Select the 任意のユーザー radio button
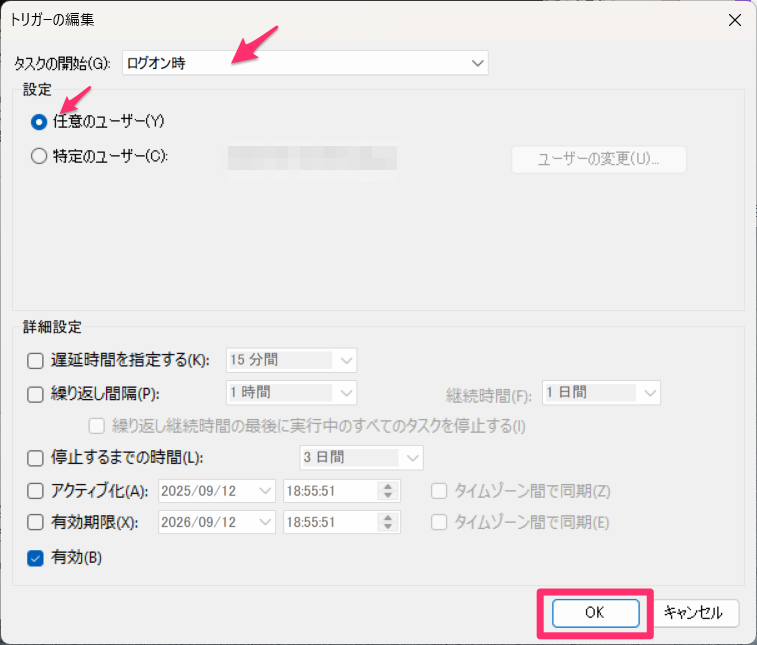The height and width of the screenshot is (645, 757). (39, 121)
